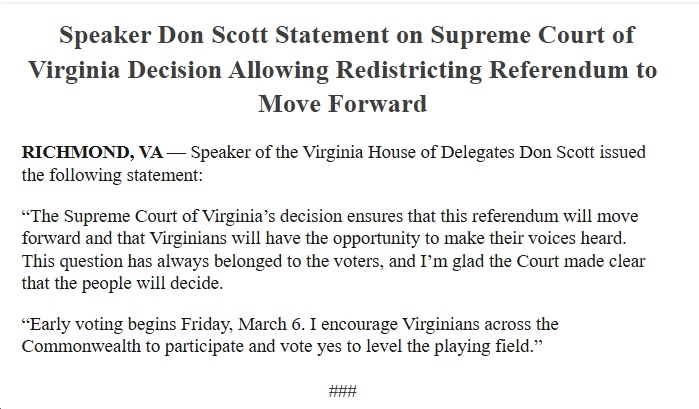Click "Move Forward" in the headline
Viewport: 699px width, 409px height.
(342, 104)
